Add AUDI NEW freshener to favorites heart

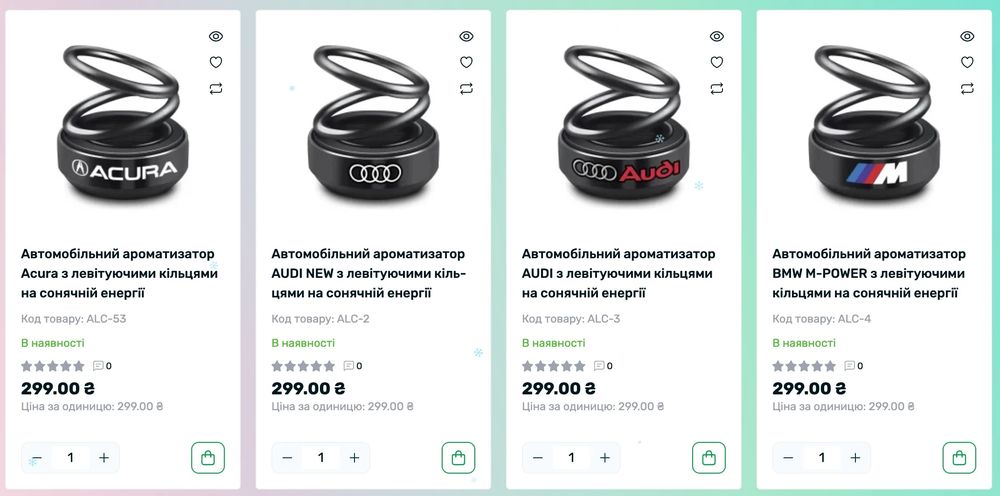click(x=466, y=62)
